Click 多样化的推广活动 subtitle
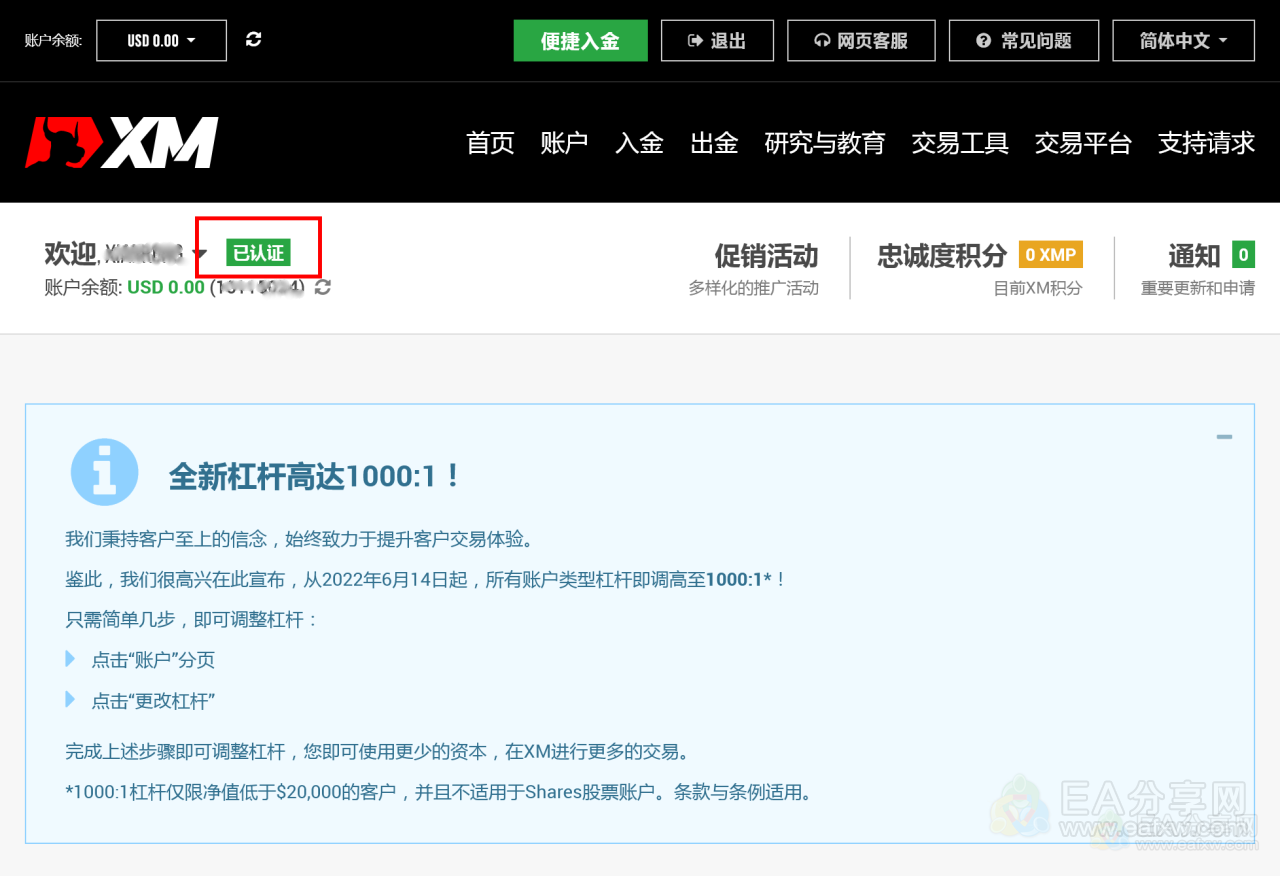Viewport: 1280px width, 876px height. point(754,288)
